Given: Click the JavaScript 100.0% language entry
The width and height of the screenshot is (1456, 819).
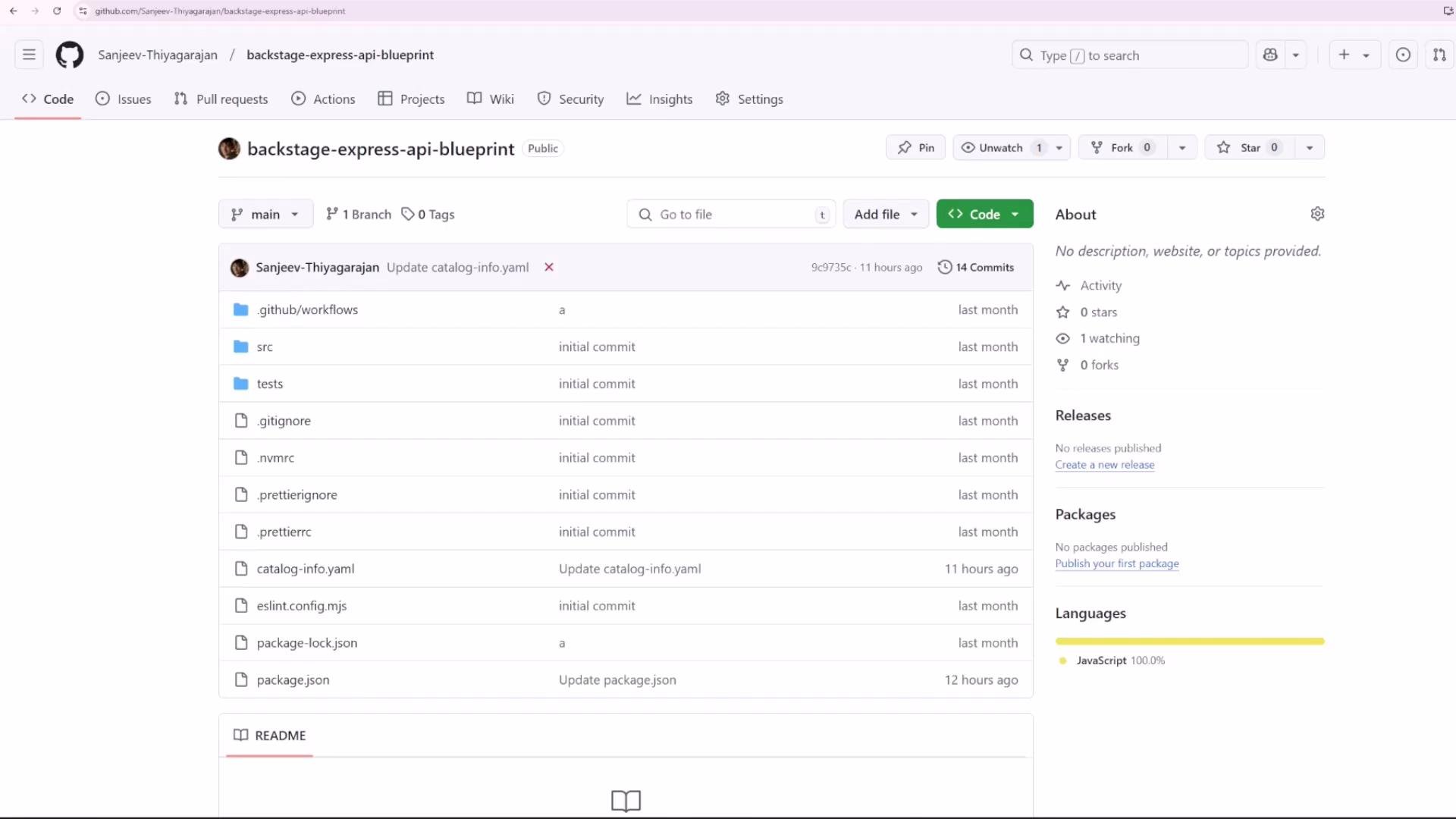Looking at the screenshot, I should pos(1112,661).
